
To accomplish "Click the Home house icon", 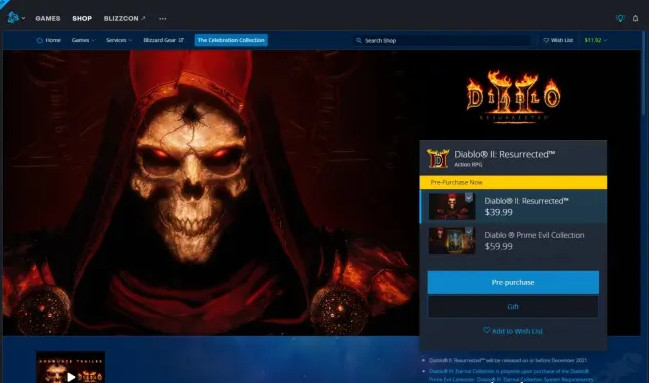I will [40, 40].
